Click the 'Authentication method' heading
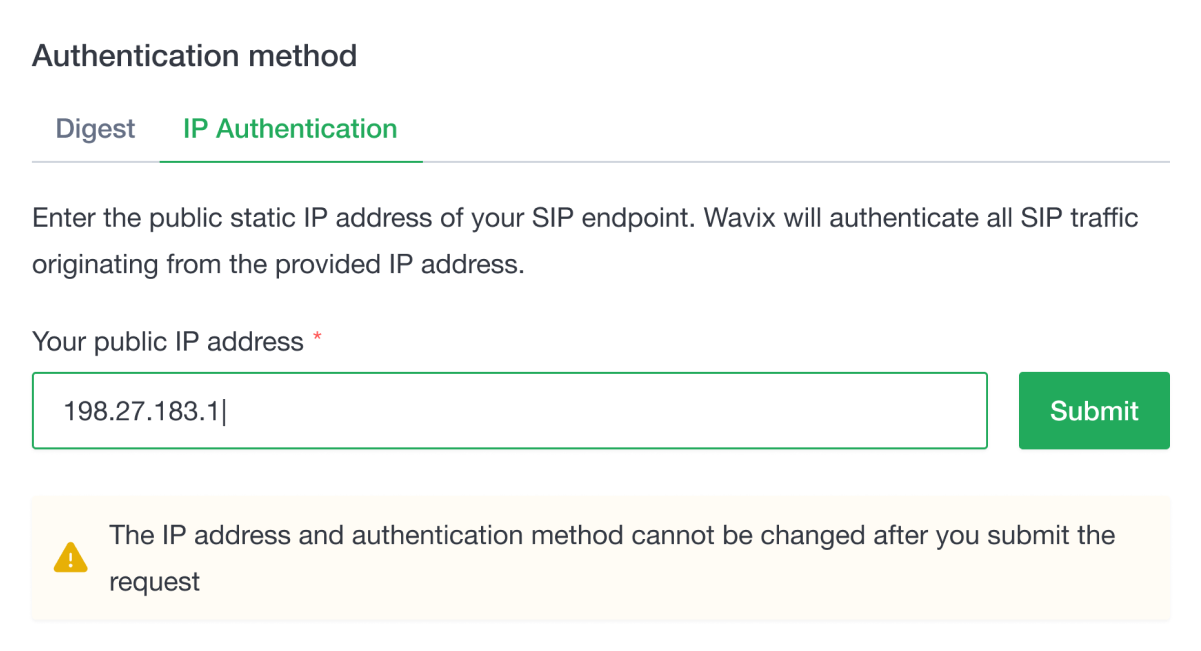Viewport: 1201px width, 651px height. pos(194,56)
